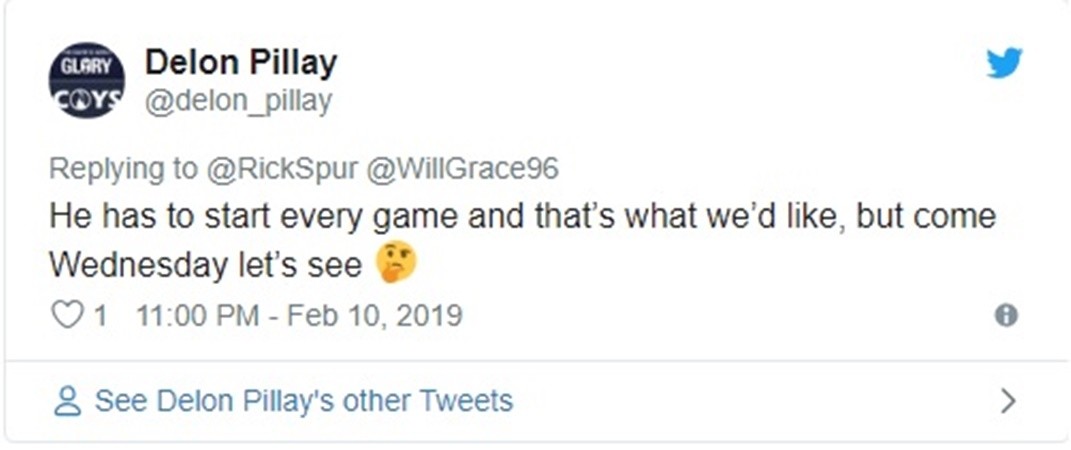Click the person icon in the footer
This screenshot has height=450, width=1071.
tap(67, 402)
